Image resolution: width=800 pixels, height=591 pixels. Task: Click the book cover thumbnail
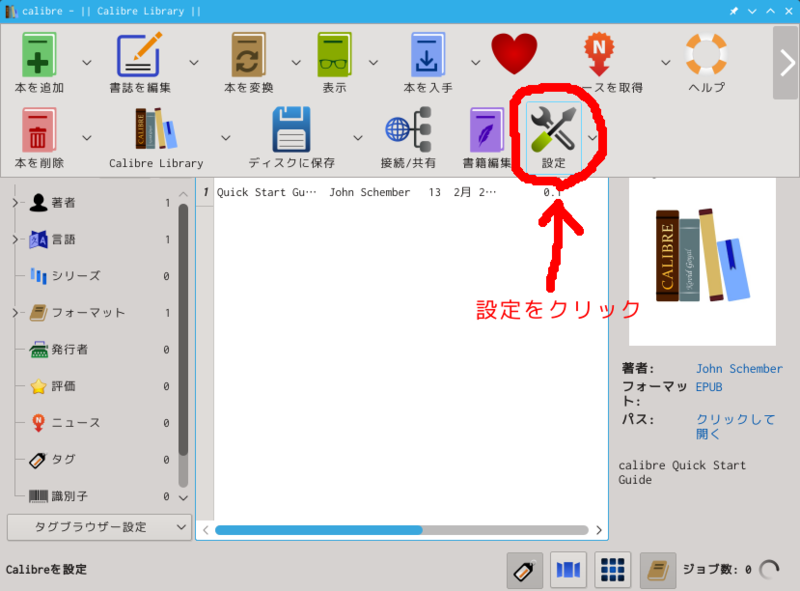point(703,261)
